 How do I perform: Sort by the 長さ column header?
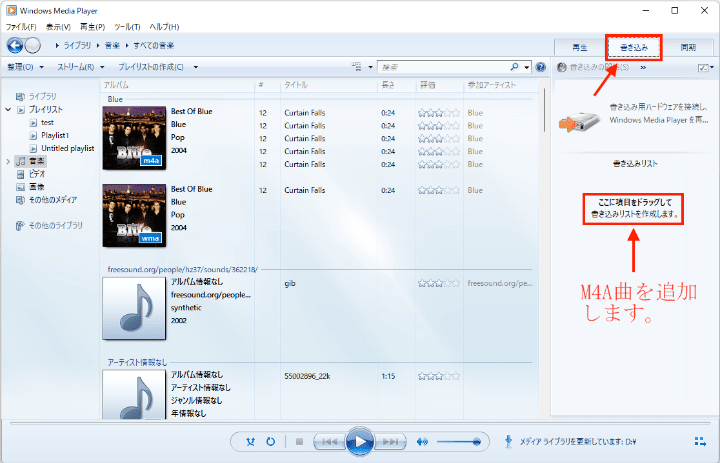tap(396, 85)
